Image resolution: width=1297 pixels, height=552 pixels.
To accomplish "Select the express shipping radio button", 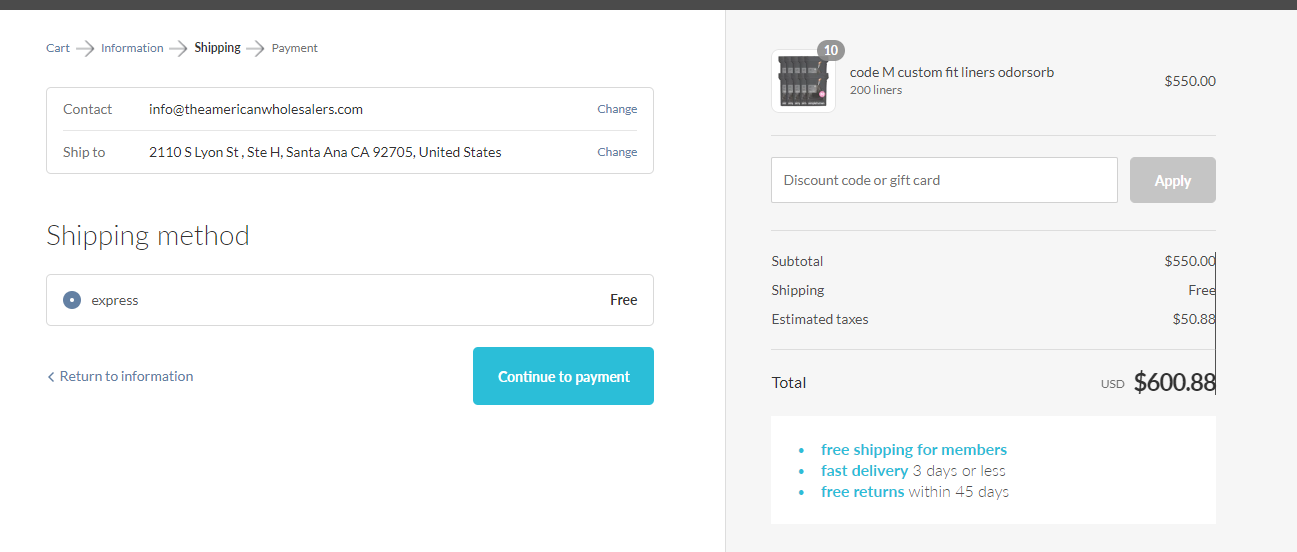I will (71, 300).
